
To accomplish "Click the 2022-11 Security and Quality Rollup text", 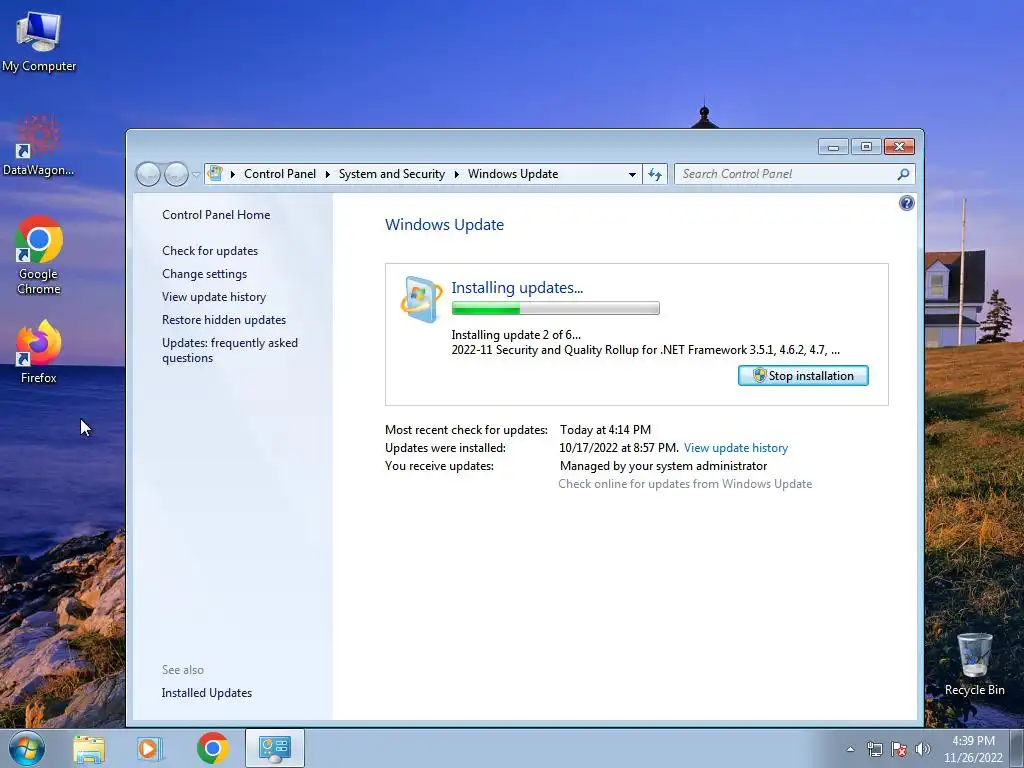I will click(645, 350).
